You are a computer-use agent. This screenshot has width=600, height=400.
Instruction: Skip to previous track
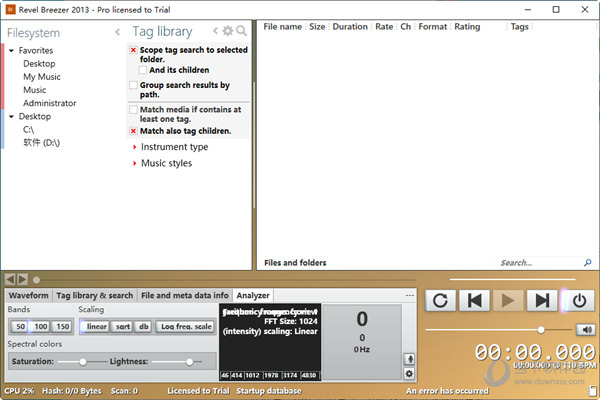[474, 300]
